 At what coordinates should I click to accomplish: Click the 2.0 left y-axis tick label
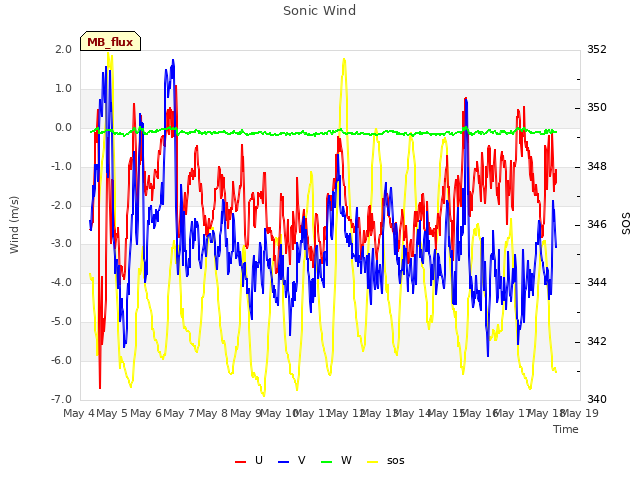(x=63, y=49)
